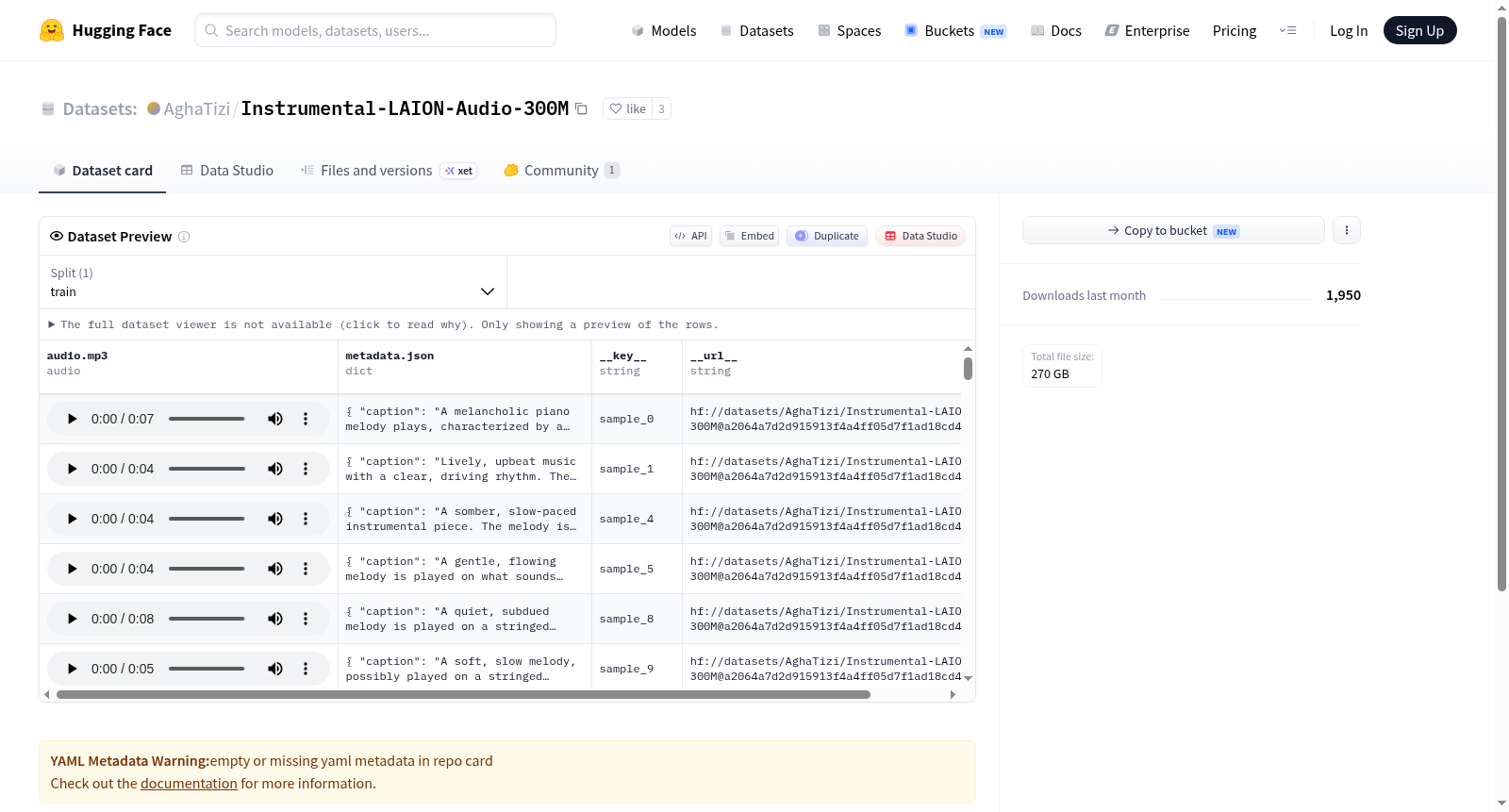
Task: Mute the sample_8 audio player
Action: pyautogui.click(x=275, y=619)
